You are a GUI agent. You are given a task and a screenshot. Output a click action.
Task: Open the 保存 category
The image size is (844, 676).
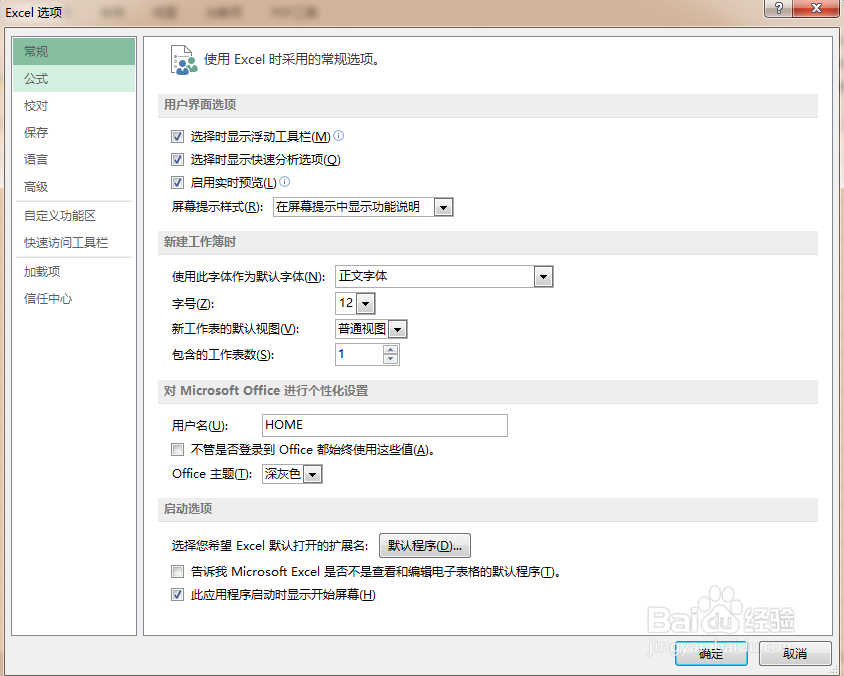click(x=74, y=132)
